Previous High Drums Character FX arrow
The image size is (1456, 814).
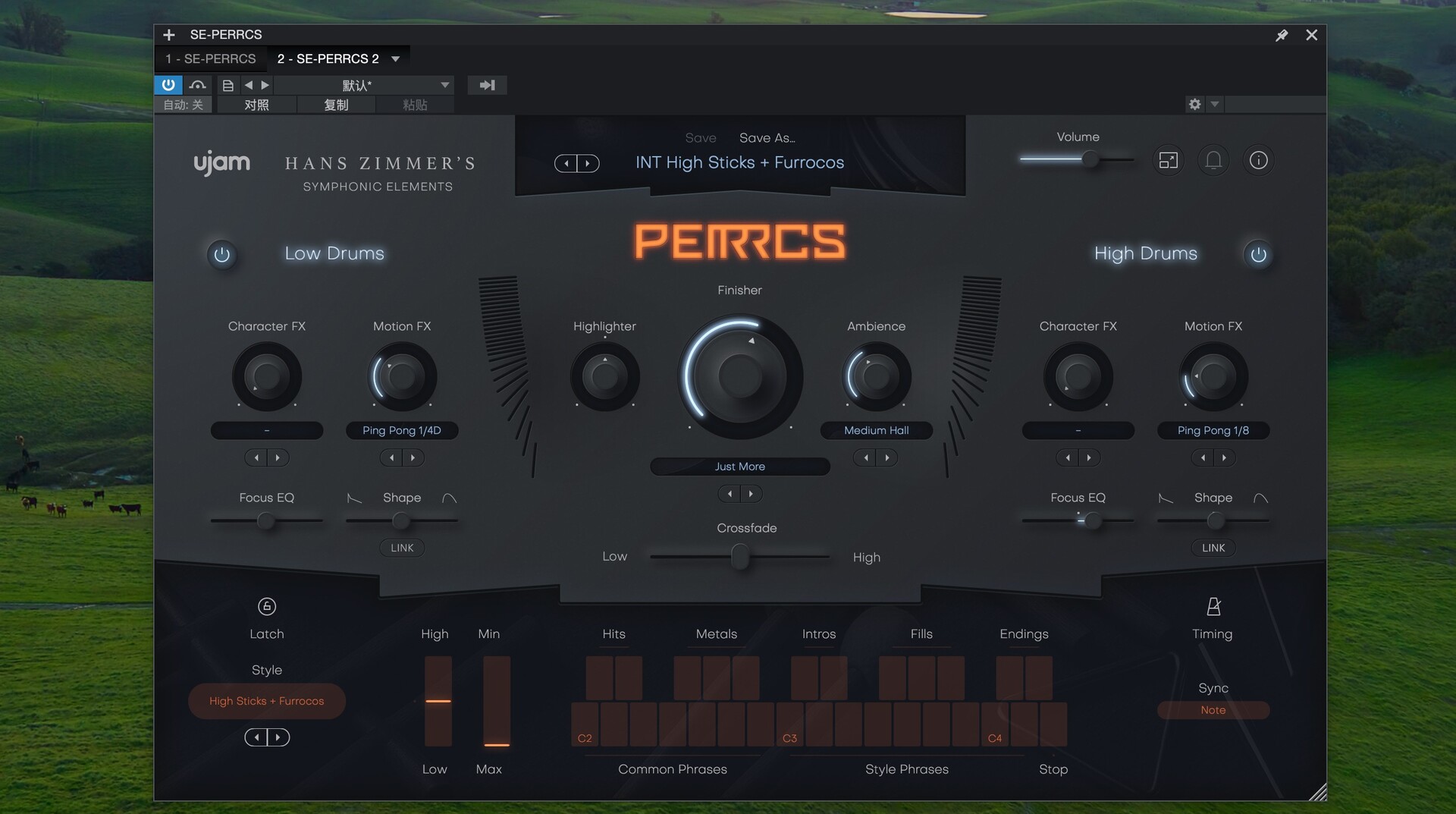[1067, 457]
